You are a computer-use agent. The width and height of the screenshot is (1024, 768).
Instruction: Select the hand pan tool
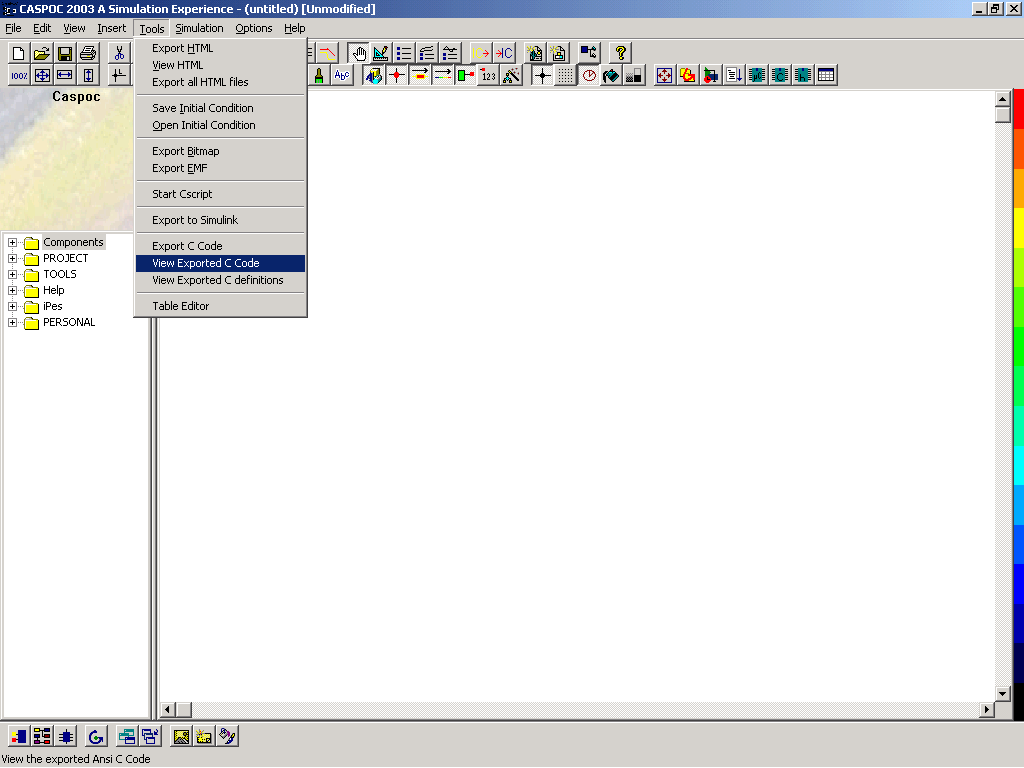(359, 54)
